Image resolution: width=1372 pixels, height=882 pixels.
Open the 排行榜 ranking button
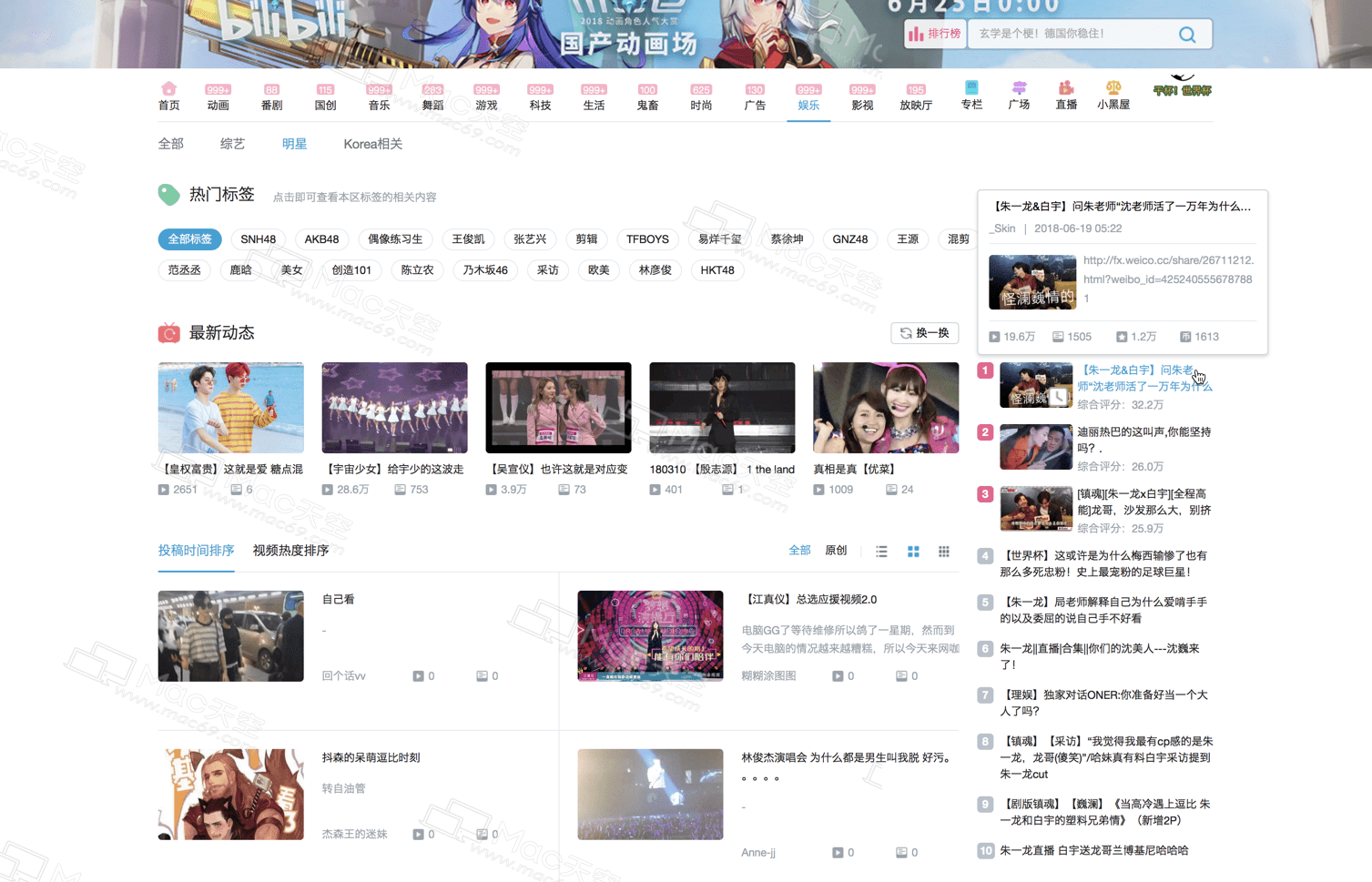[x=935, y=34]
